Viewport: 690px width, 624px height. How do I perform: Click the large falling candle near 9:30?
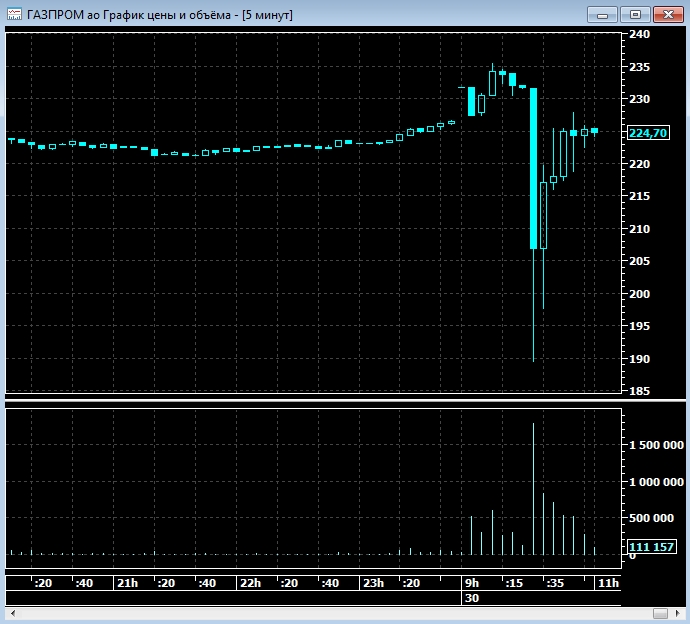534,168
